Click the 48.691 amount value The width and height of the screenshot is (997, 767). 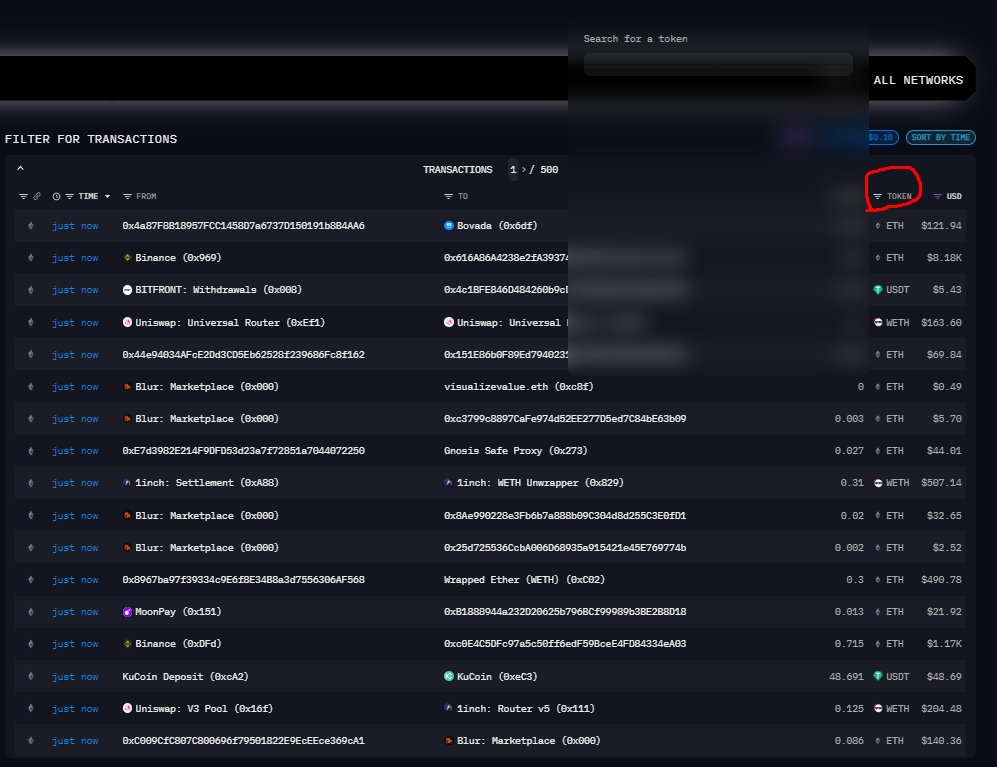click(846, 676)
